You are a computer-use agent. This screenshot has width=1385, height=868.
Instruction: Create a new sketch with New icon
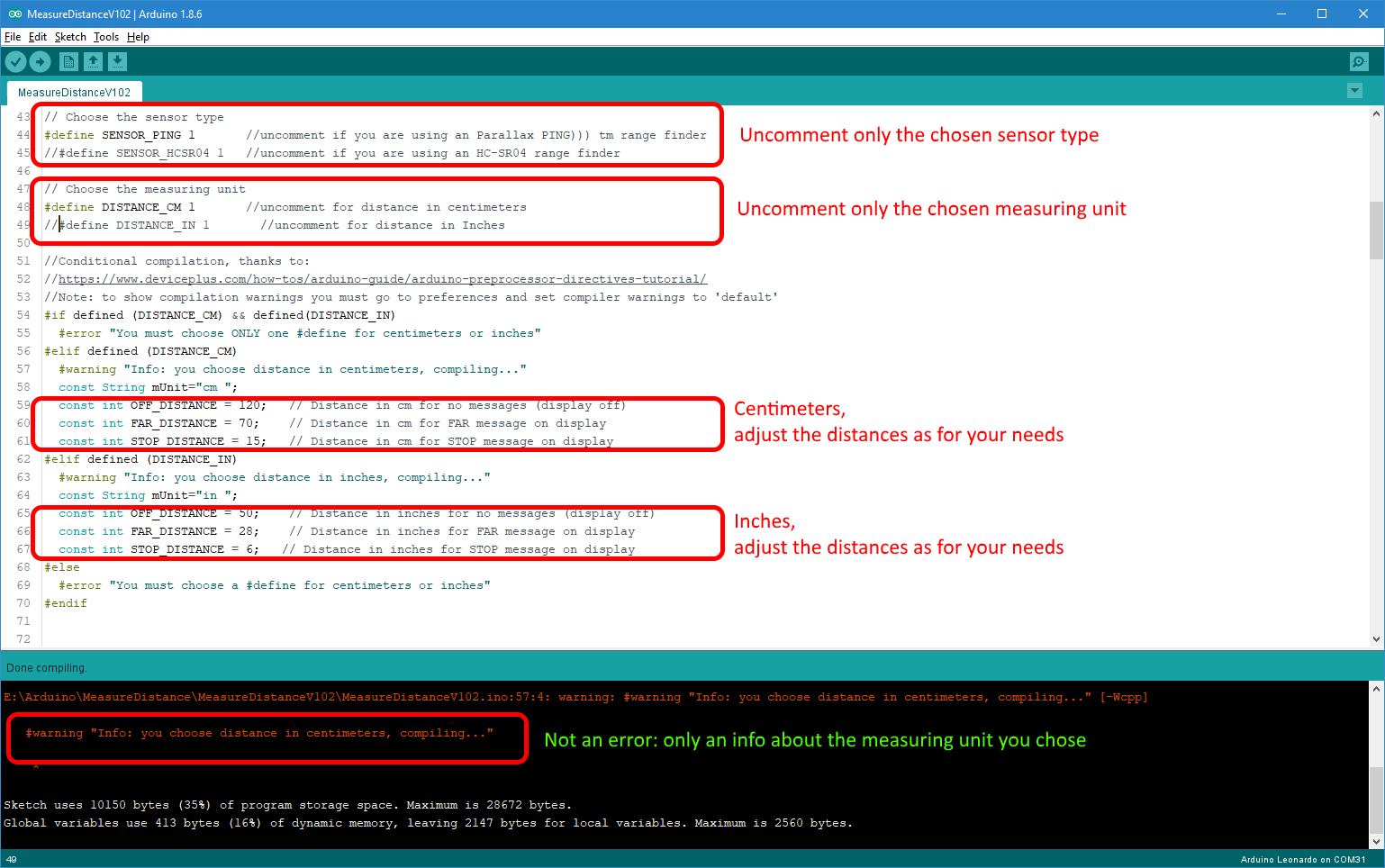[x=68, y=61]
